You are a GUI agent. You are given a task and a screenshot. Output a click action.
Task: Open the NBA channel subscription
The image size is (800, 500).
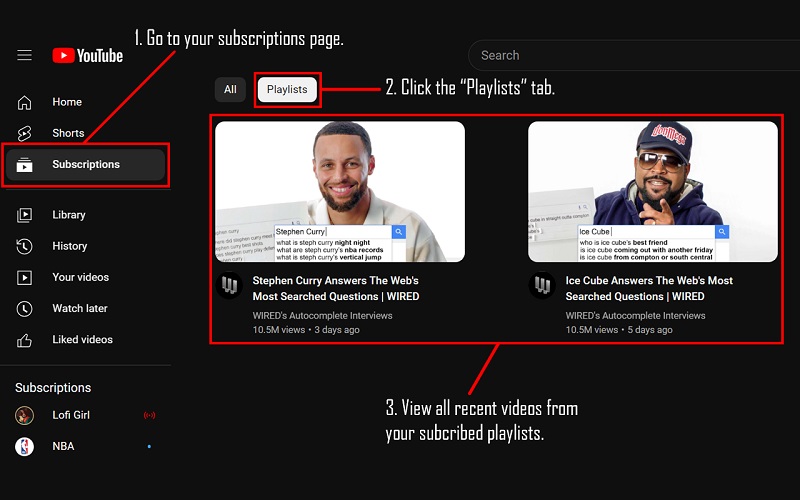[63, 446]
